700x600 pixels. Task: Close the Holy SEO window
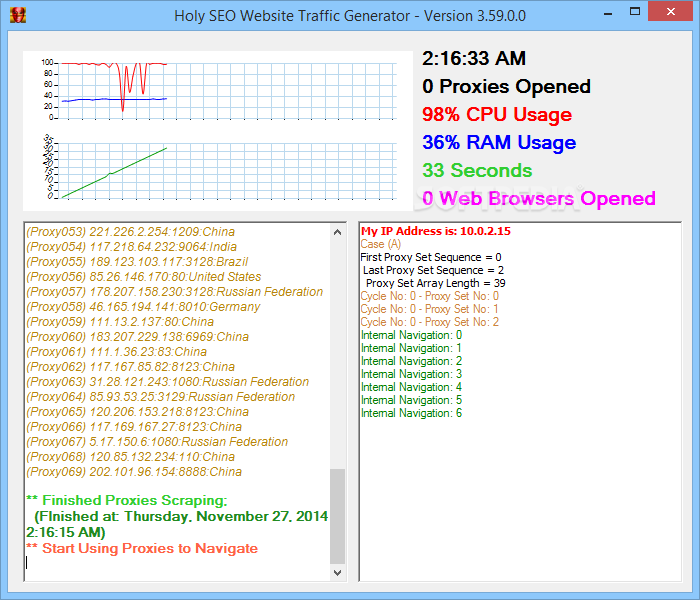pos(671,12)
